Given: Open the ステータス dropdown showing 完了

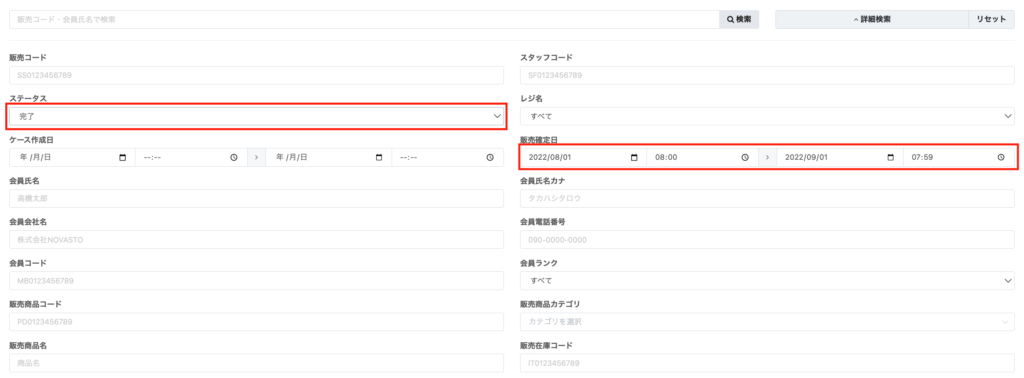Looking at the screenshot, I should [257, 116].
